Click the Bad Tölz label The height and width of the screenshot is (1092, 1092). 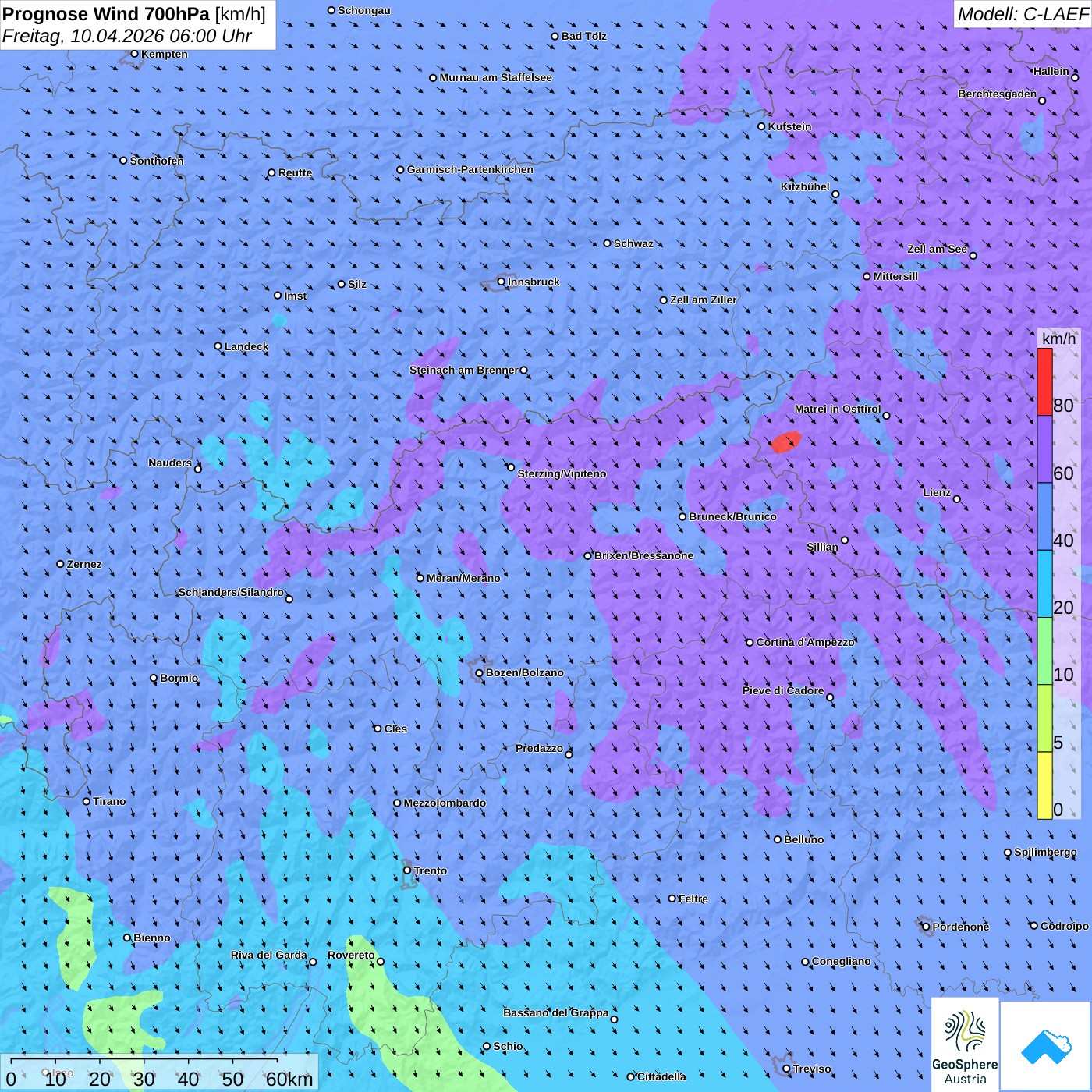click(583, 36)
